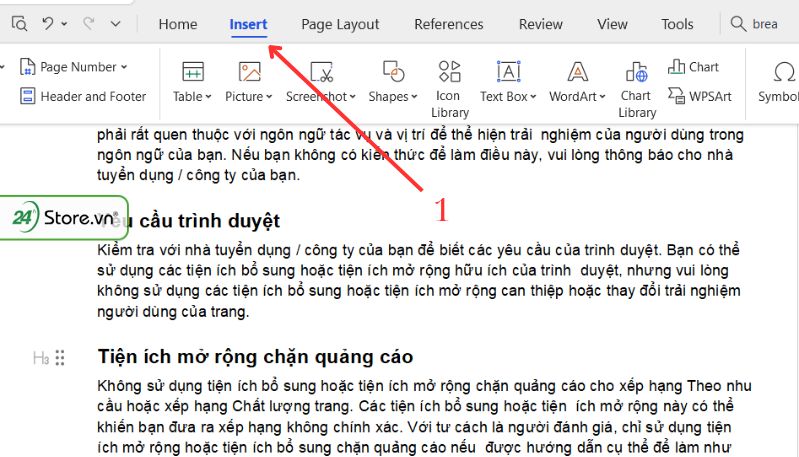Expand the quick access toolbar chevron

116,24
